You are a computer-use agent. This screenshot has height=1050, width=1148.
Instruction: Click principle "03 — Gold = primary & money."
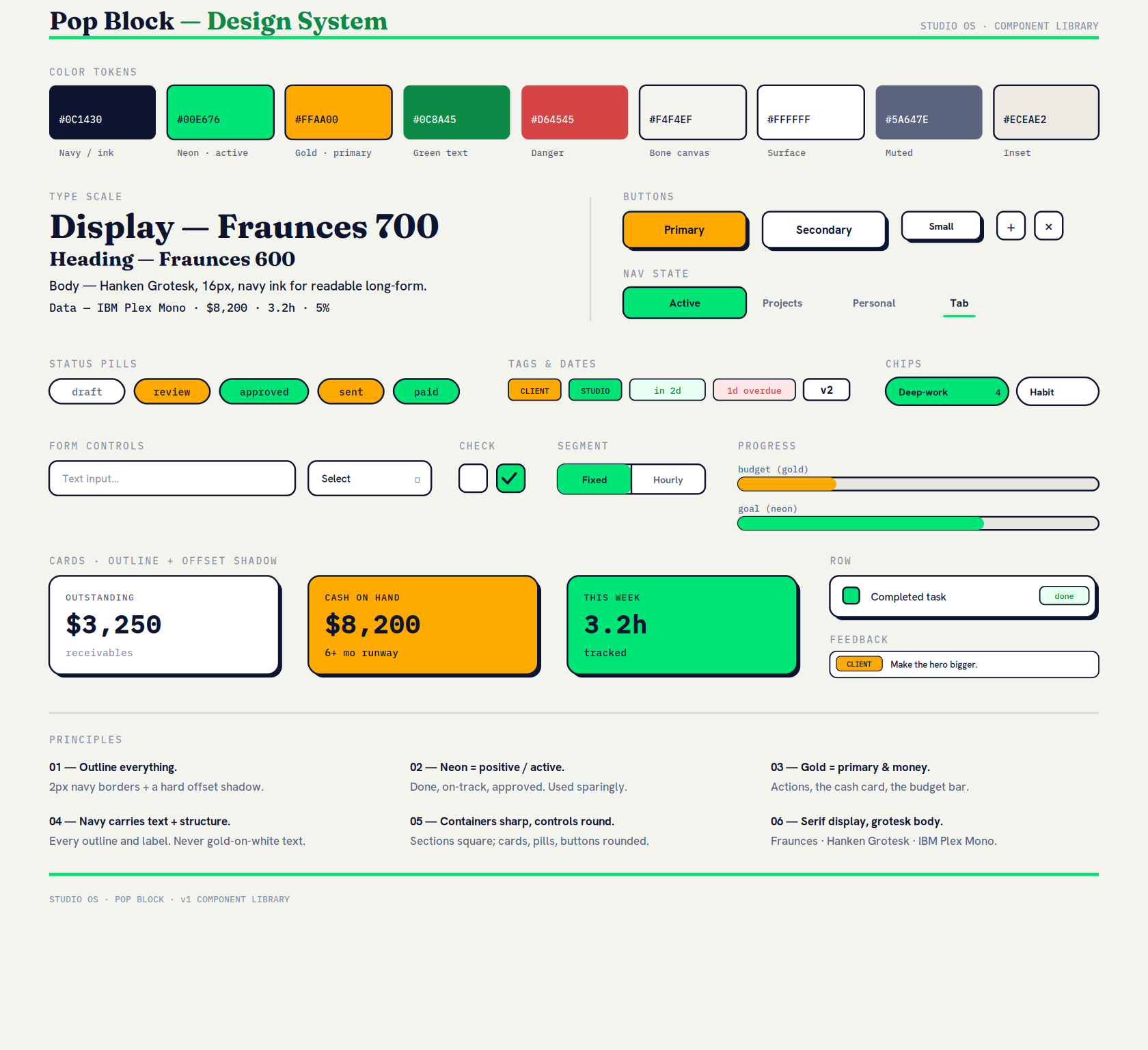(x=850, y=767)
